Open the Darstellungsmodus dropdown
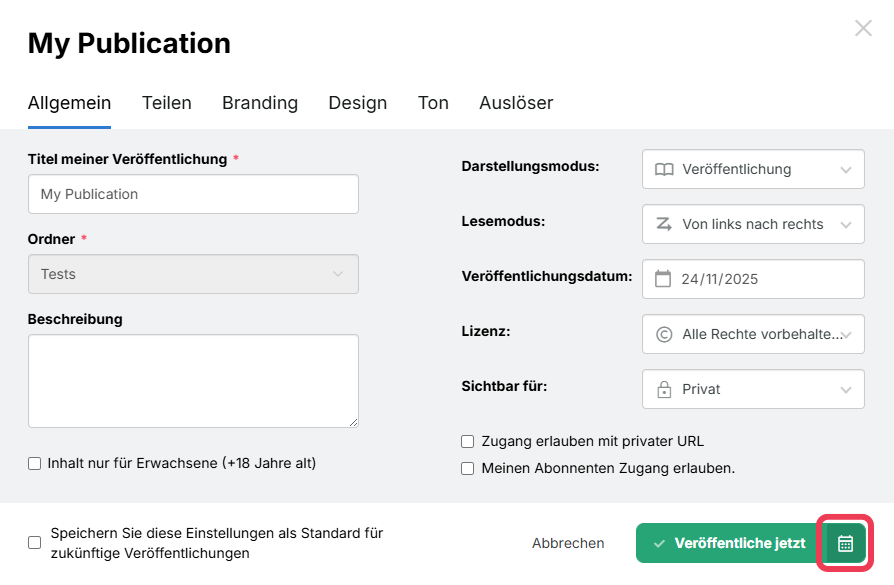Image resolution: width=894 pixels, height=585 pixels. (753, 169)
